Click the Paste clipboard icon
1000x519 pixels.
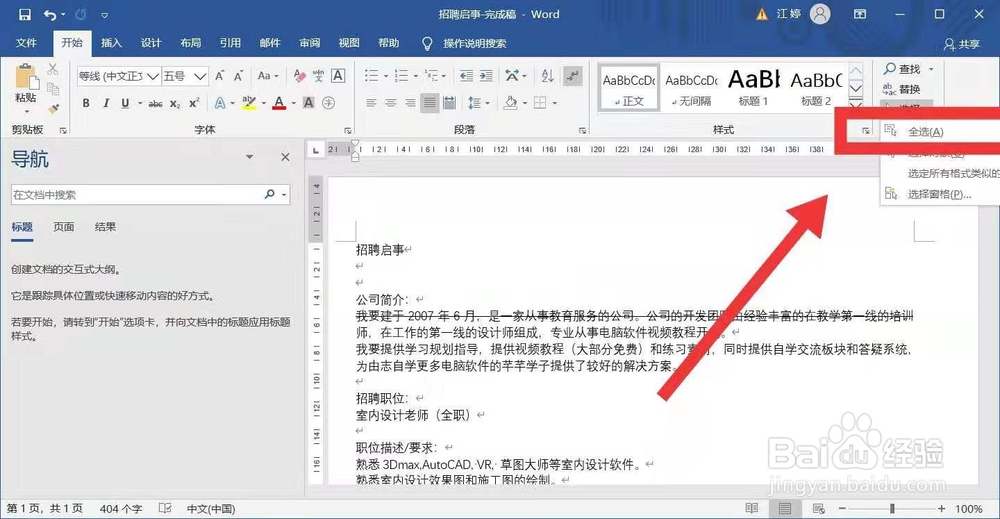[26, 78]
